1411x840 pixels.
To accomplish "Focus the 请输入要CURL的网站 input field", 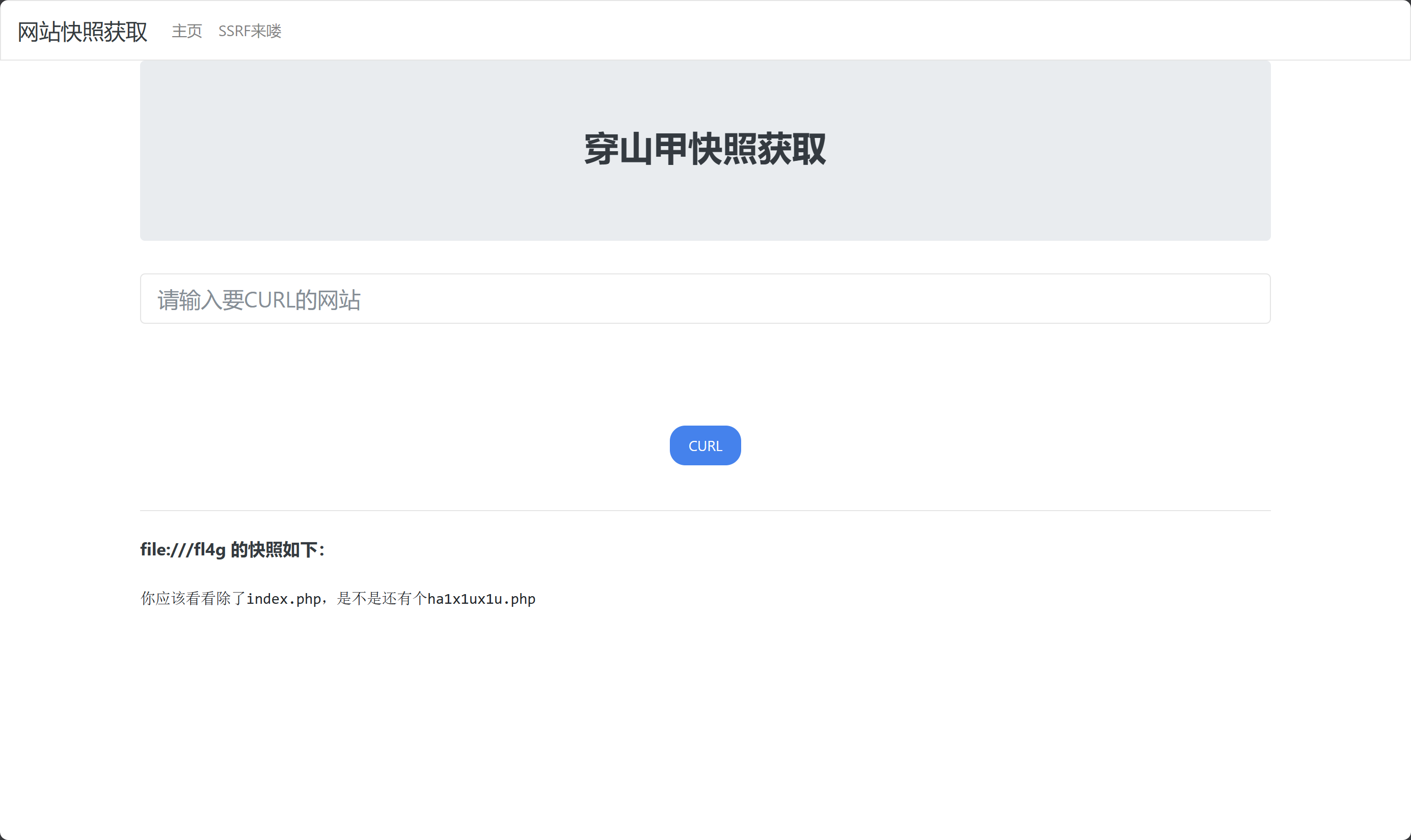I will (705, 299).
